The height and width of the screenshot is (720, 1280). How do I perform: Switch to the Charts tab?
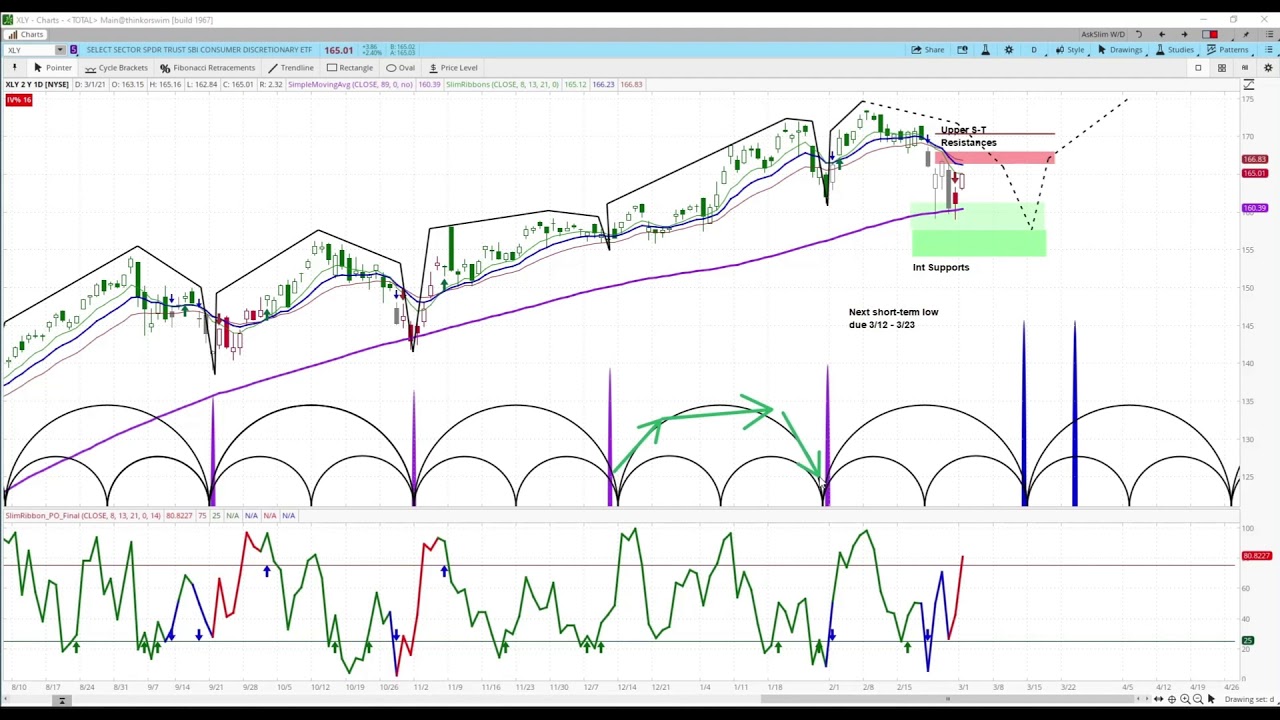(25, 34)
